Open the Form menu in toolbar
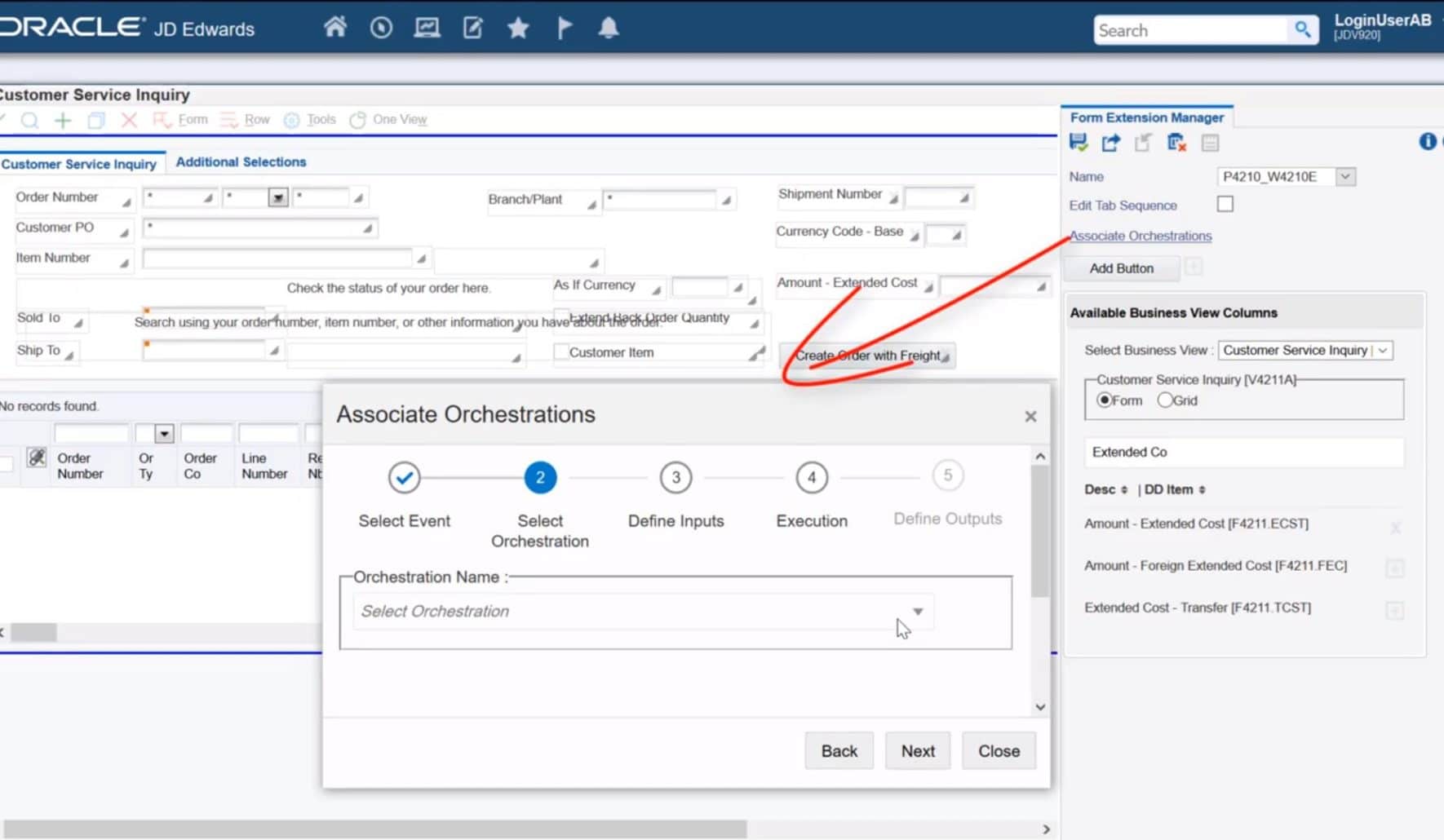Viewport: 1444px width, 840px height. (181, 119)
